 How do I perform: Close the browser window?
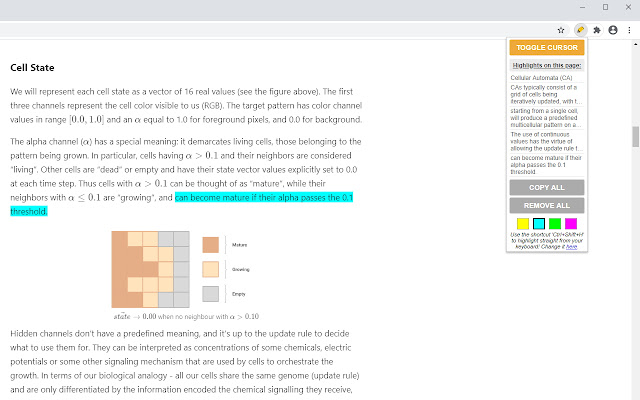(628, 7)
